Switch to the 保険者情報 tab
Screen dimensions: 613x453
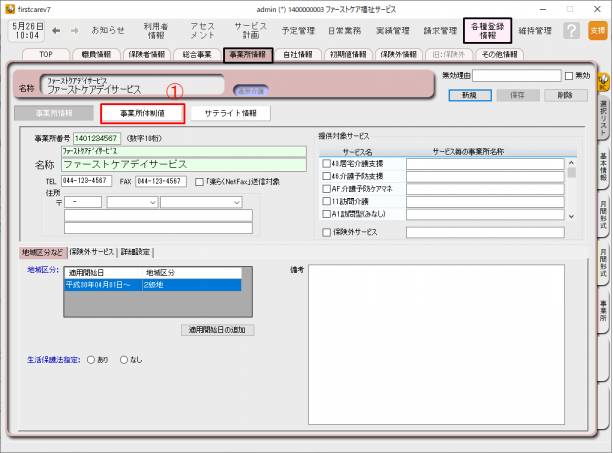pyautogui.click(x=153, y=54)
